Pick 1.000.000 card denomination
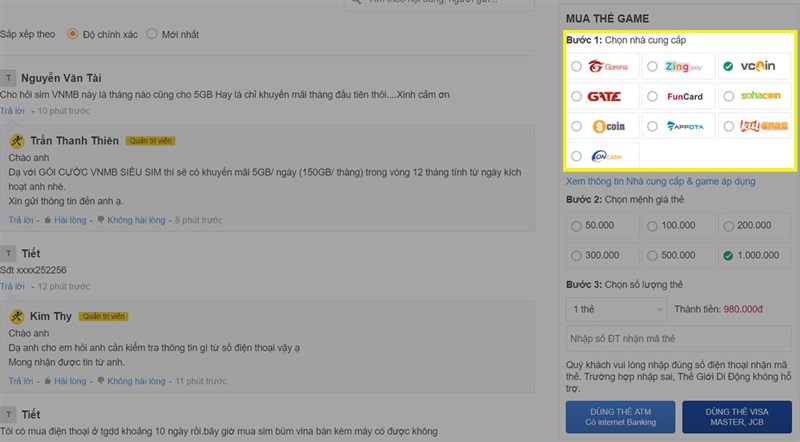The height and width of the screenshot is (442, 800). 755,255
